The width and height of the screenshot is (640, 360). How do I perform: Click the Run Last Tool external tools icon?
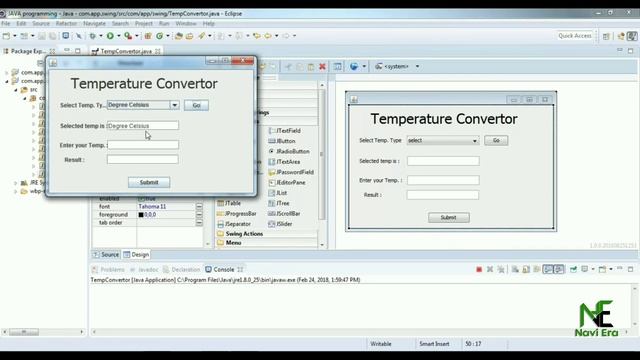[x=128, y=36]
